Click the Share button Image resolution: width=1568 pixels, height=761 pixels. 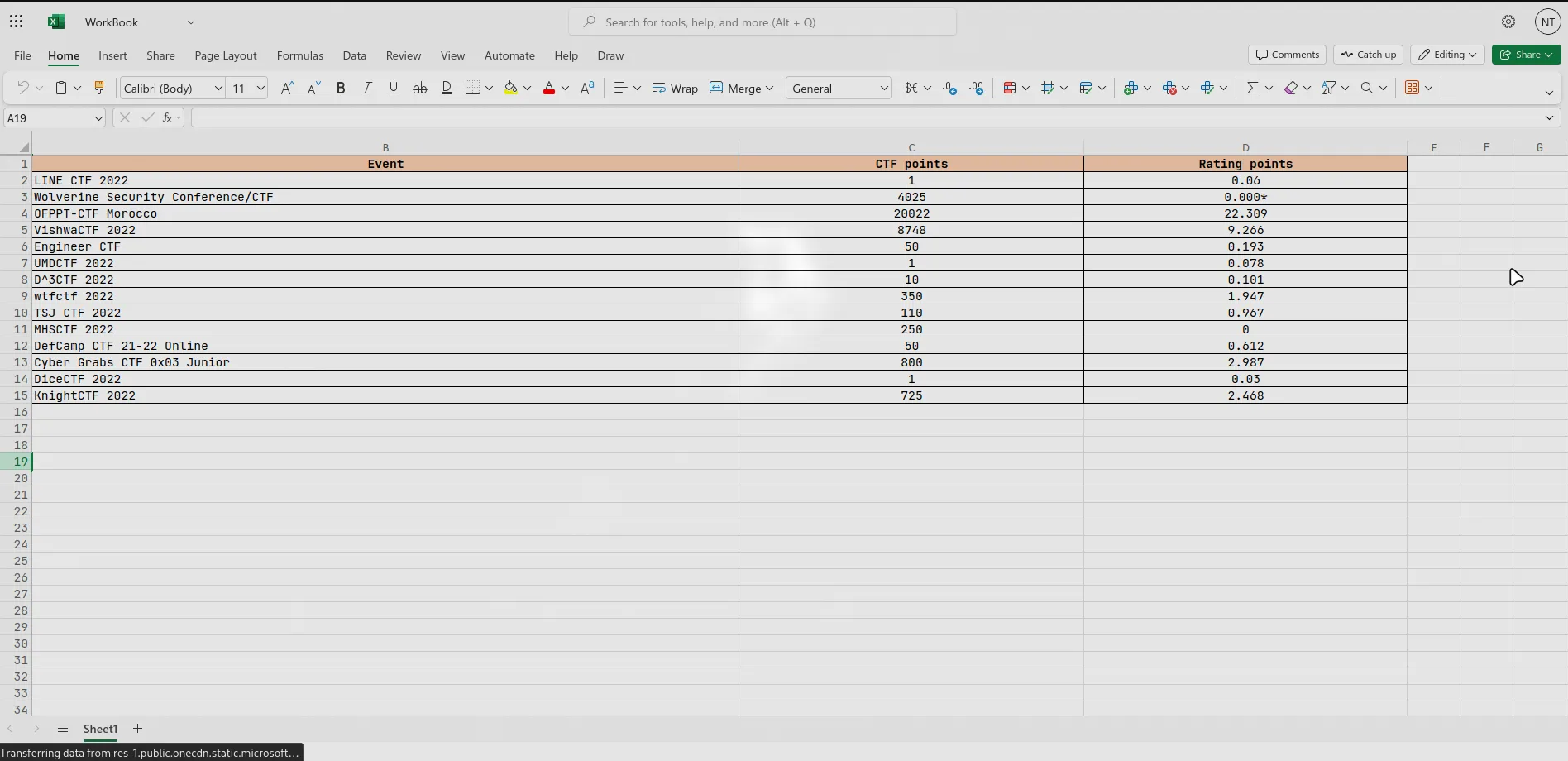click(1526, 55)
